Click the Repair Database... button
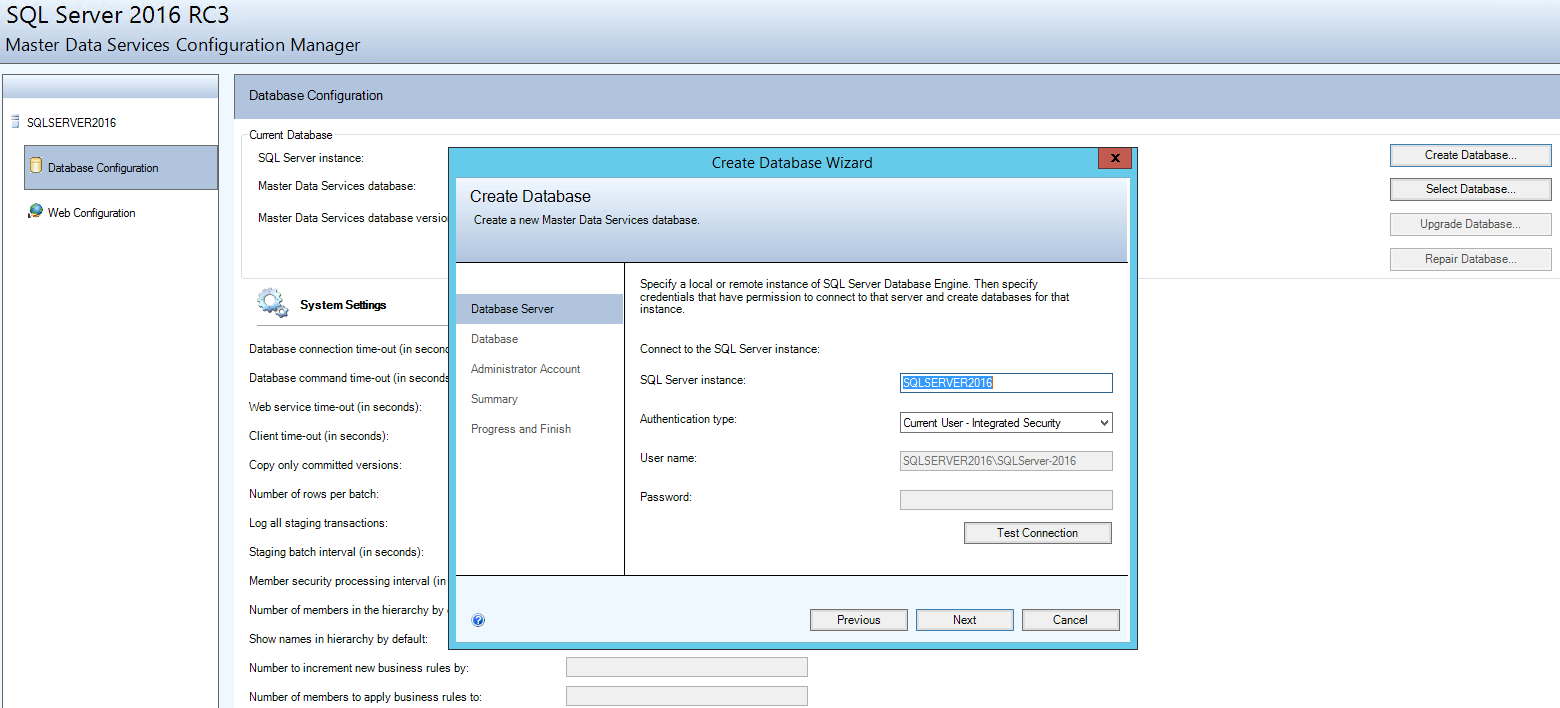The height and width of the screenshot is (708, 1560). 1471,259
